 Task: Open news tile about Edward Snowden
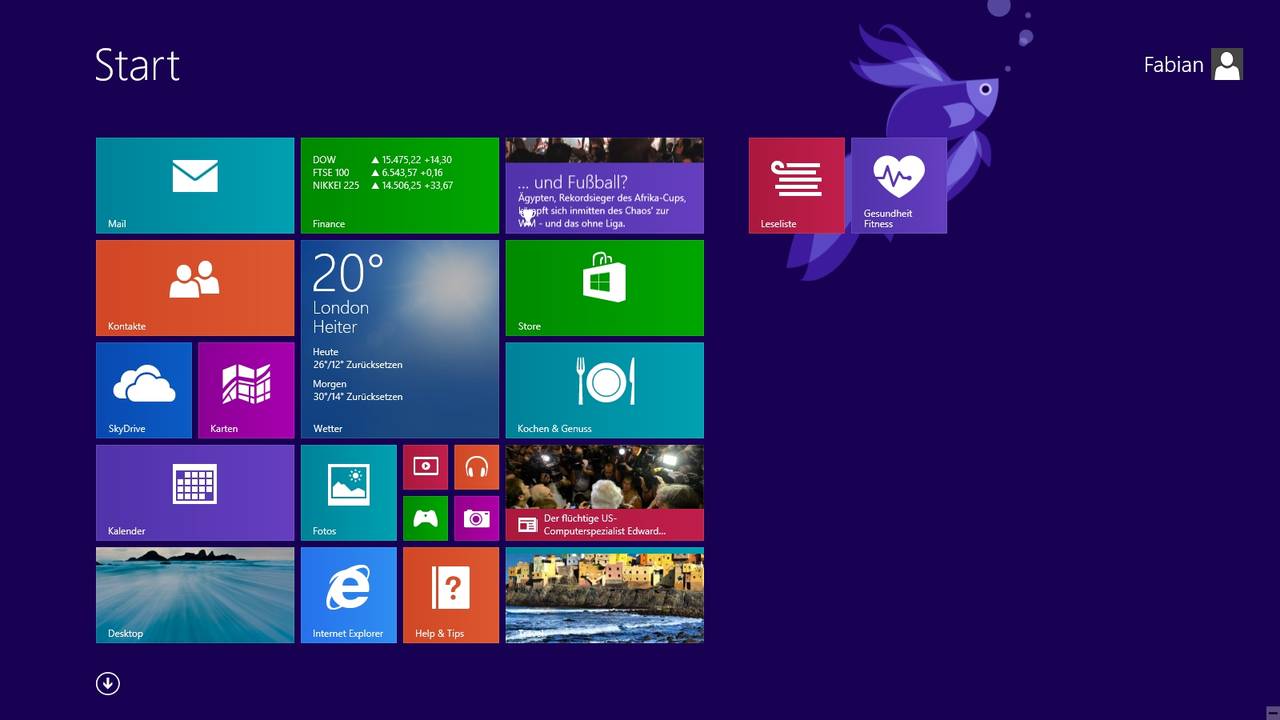coord(604,493)
